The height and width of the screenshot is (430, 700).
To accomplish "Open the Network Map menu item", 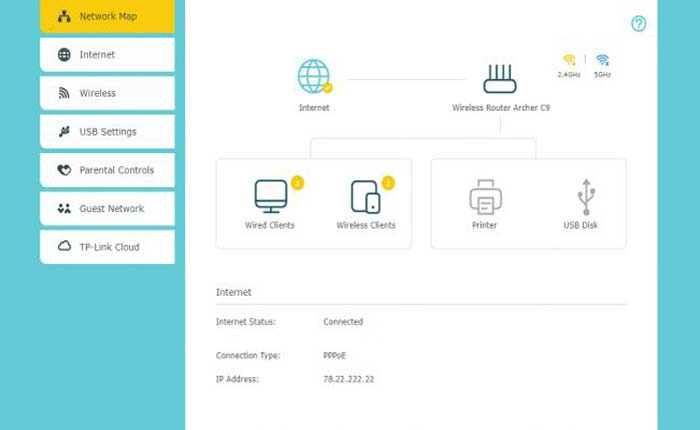I will click(x=107, y=16).
